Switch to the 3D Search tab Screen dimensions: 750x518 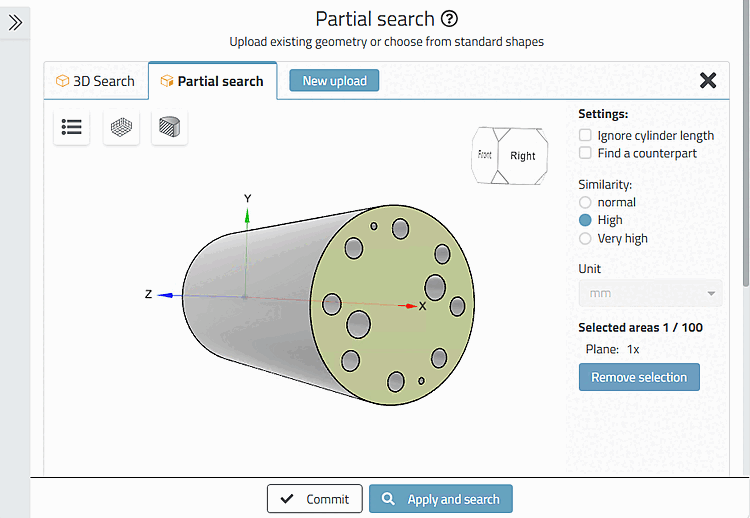pos(96,81)
